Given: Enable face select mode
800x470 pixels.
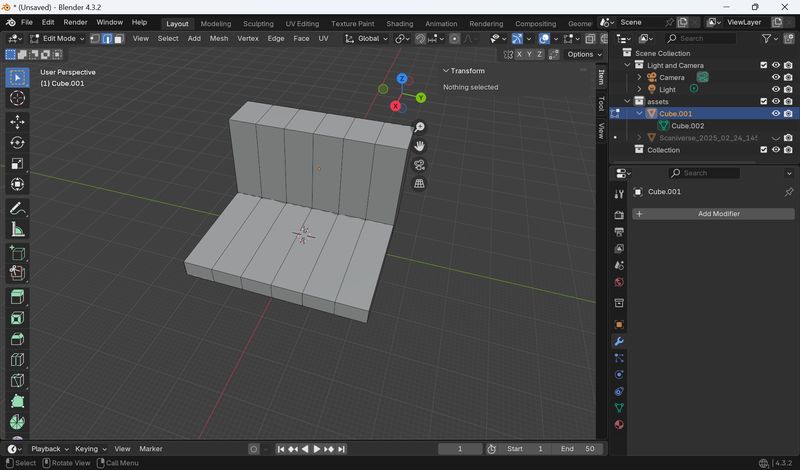Looking at the screenshot, I should tap(118, 39).
